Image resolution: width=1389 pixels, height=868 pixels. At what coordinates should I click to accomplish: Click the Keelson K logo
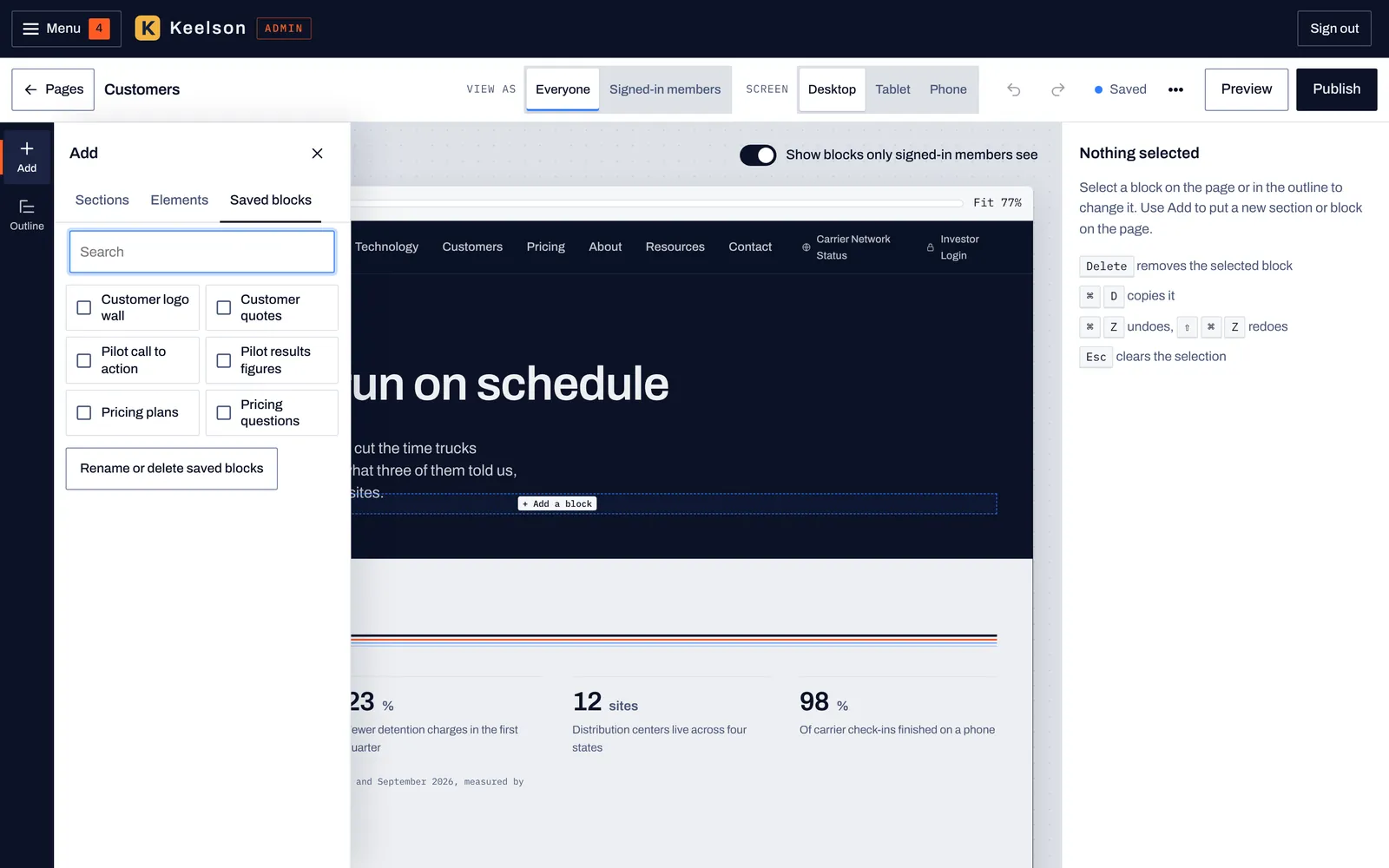(x=148, y=29)
